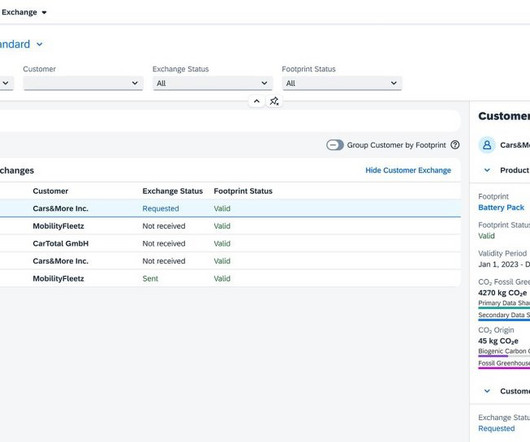Click Sent status for MobilityFleetz
The height and width of the screenshot is (442, 530).
pyautogui.click(x=150, y=279)
